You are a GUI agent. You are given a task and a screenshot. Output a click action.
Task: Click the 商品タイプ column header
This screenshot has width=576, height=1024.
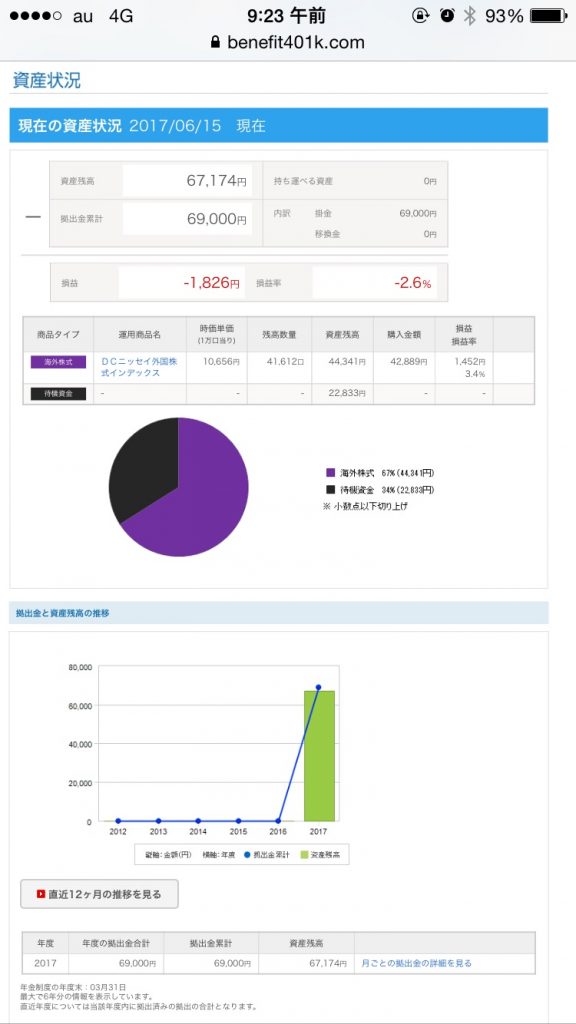(59, 334)
